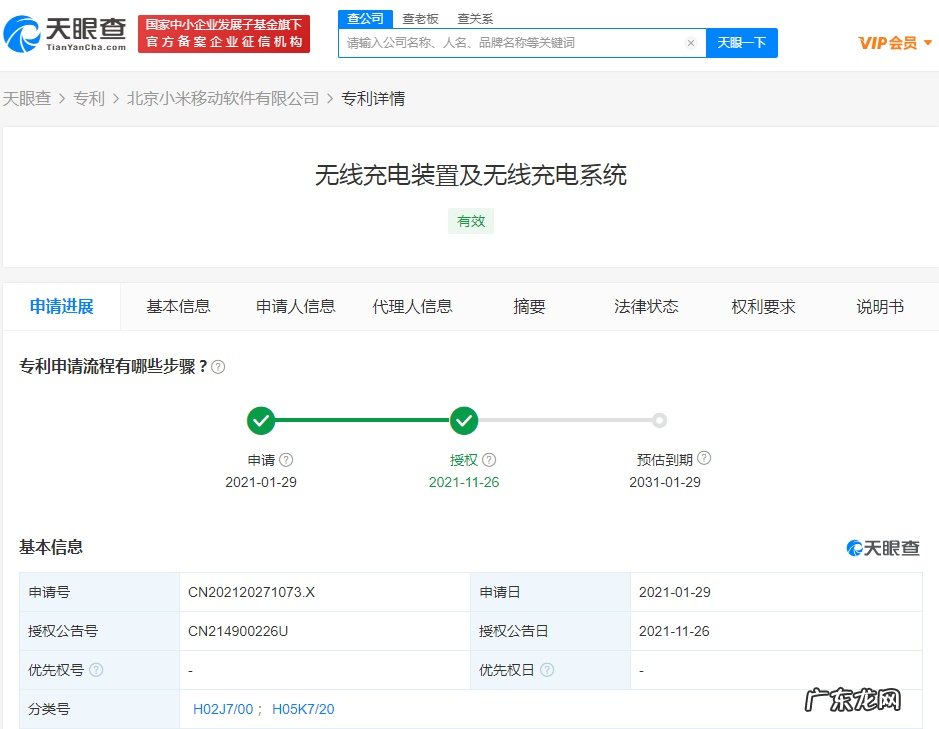The height and width of the screenshot is (729, 939).
Task: Open the help icon beside 专利申请流程有哪些步骤
Action: [218, 366]
